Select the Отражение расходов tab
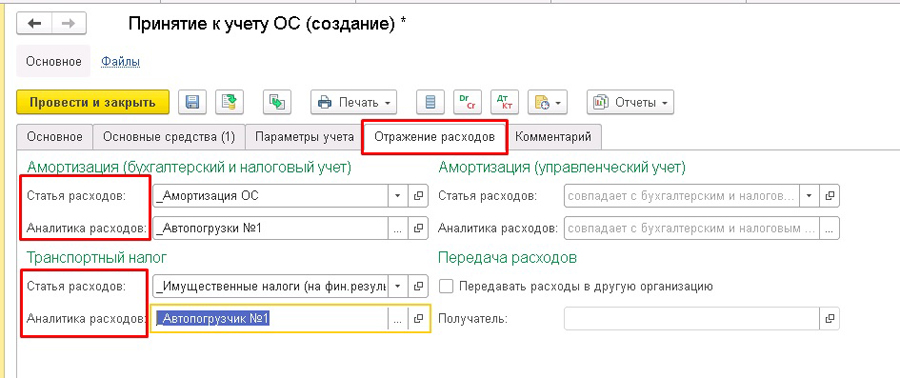Screen dimensions: 900x378 [x=434, y=137]
